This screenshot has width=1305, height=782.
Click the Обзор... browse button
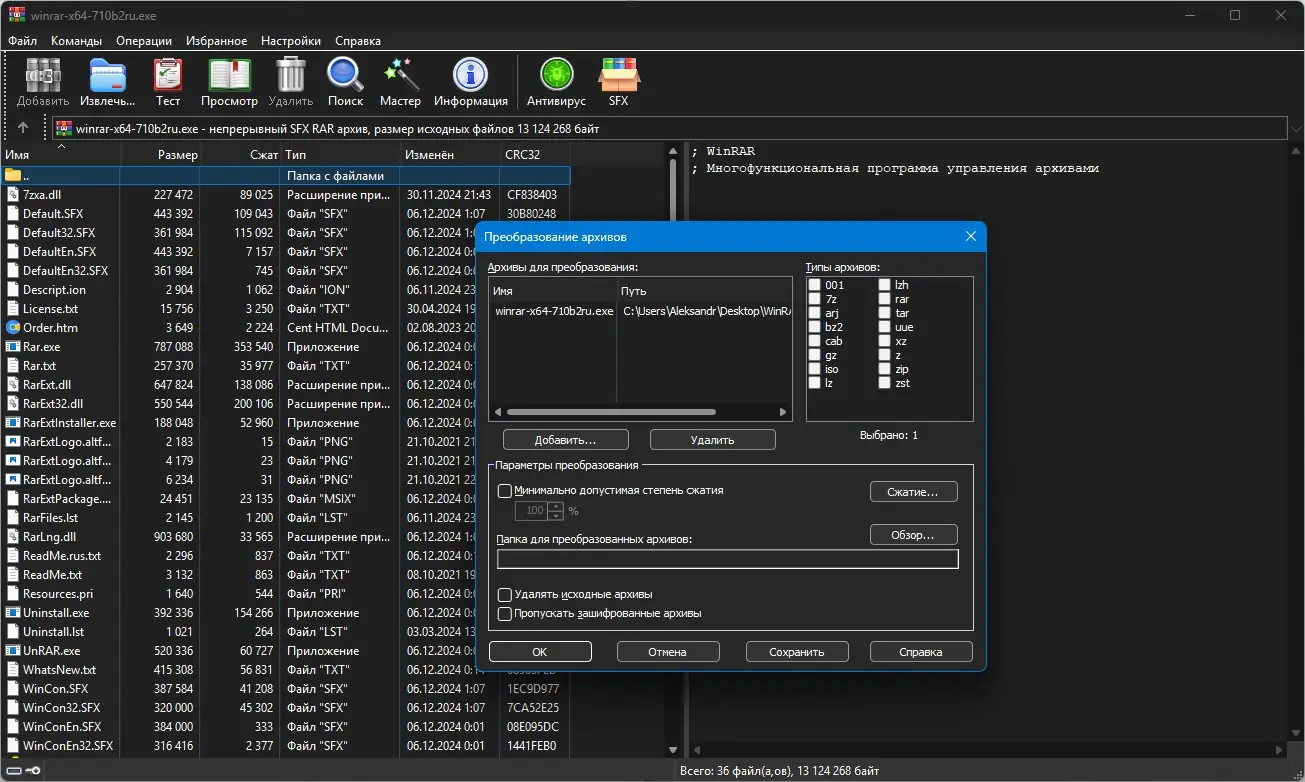click(913, 535)
